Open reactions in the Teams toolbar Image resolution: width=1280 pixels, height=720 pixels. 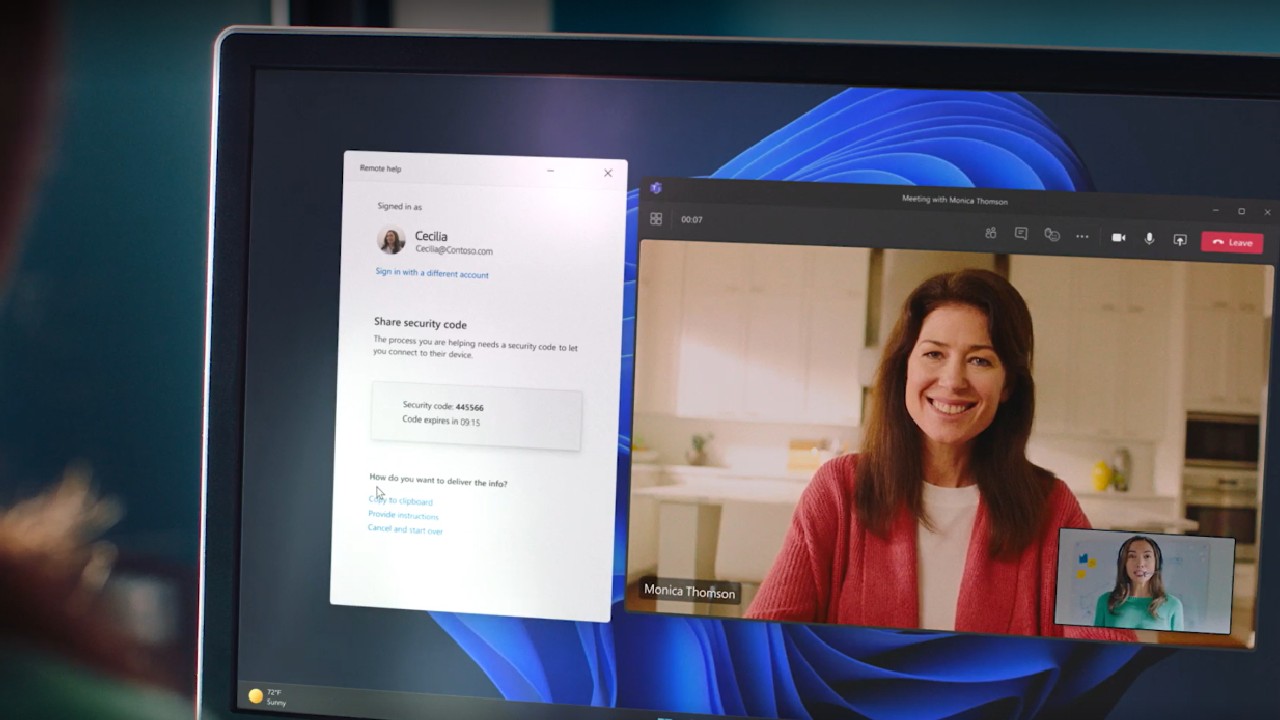1052,235
